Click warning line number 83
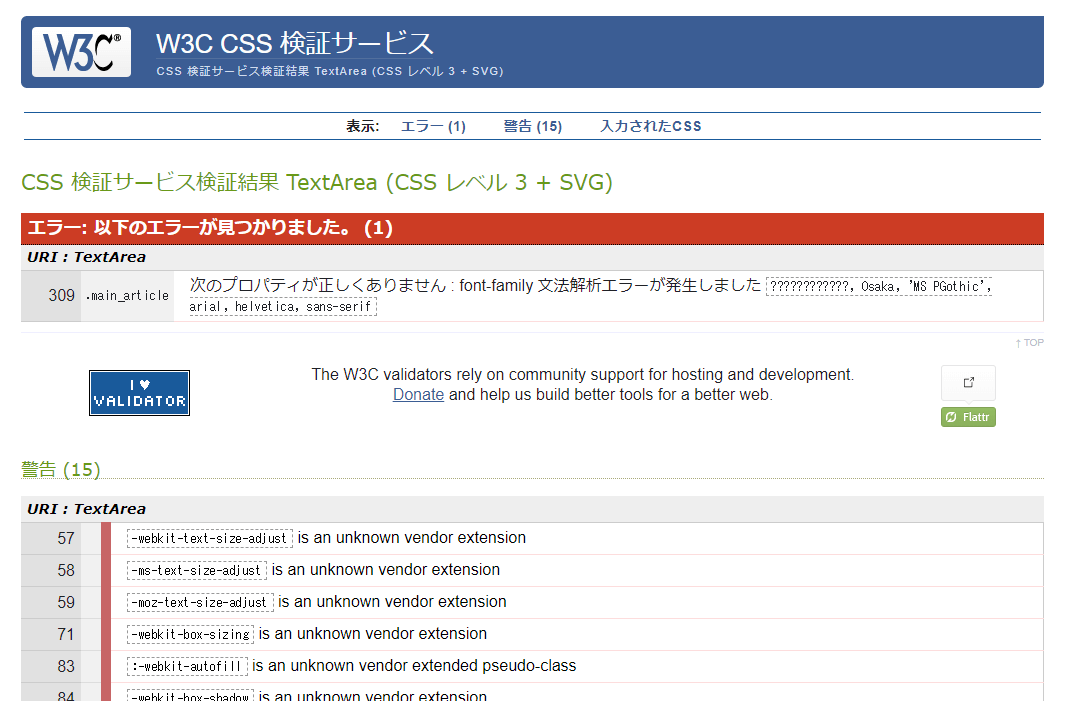 pyautogui.click(x=66, y=666)
